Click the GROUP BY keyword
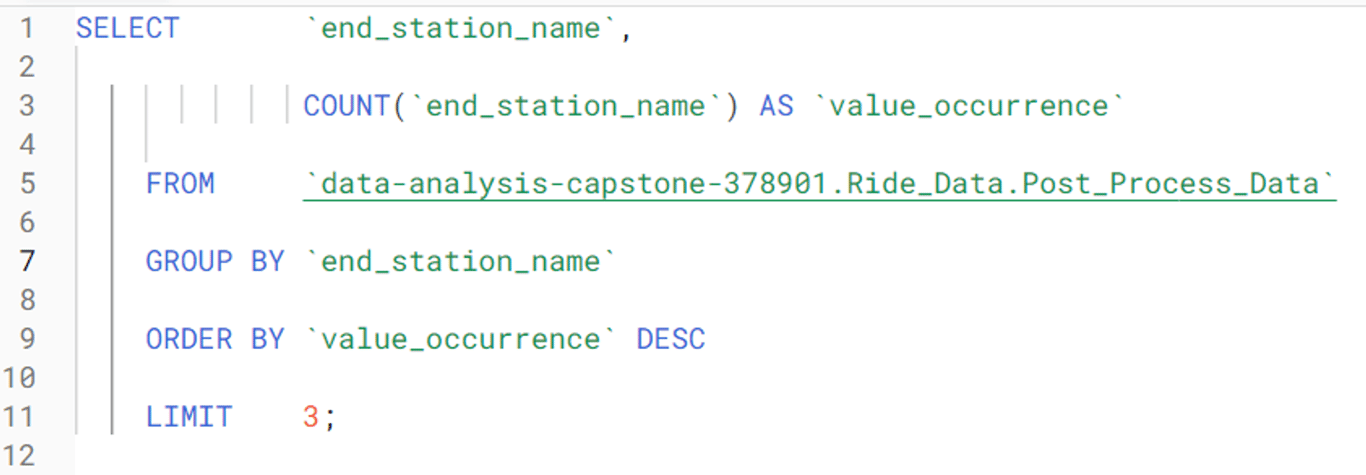 point(215,262)
